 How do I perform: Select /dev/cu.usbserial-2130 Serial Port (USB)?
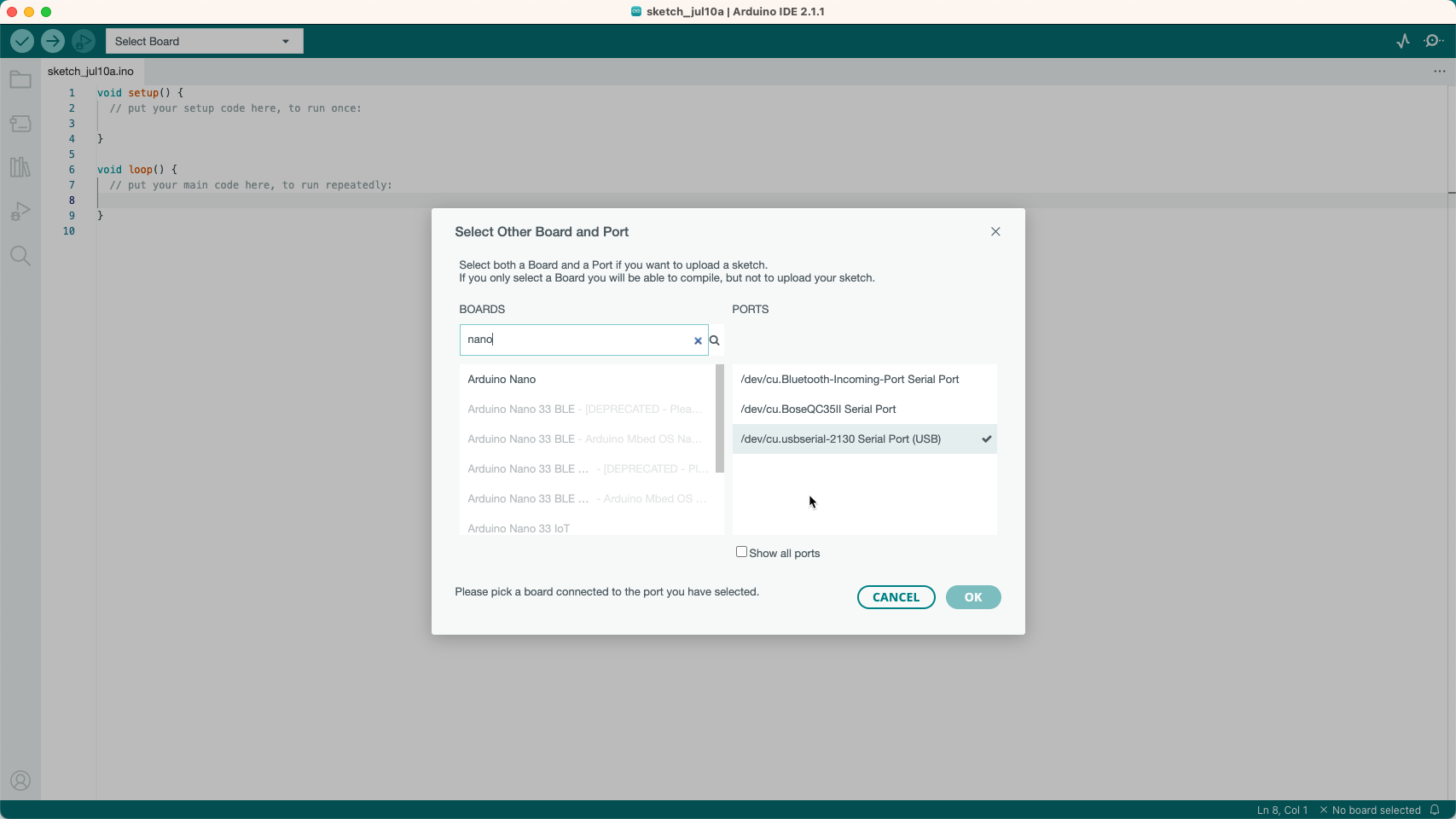point(864,439)
